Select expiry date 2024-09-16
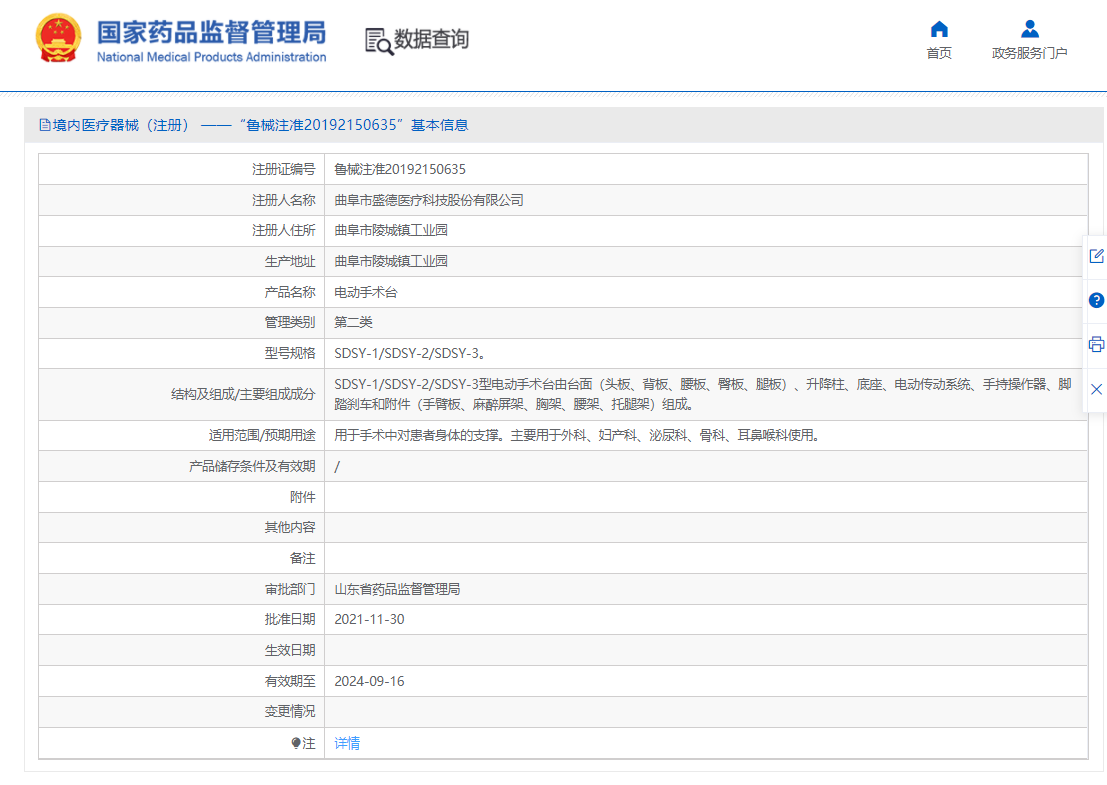This screenshot has width=1107, height=785. click(x=369, y=681)
